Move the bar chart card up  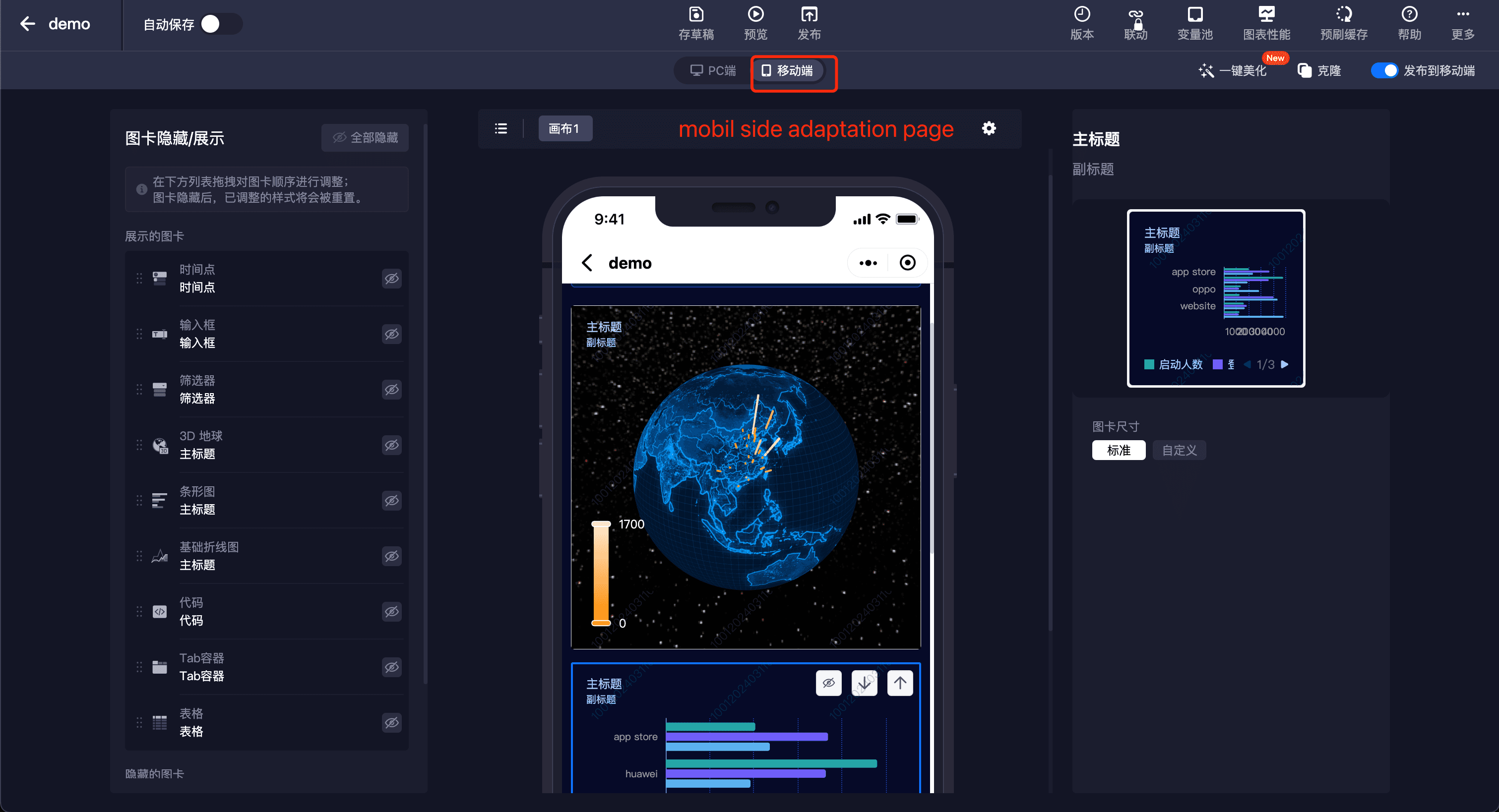[900, 682]
